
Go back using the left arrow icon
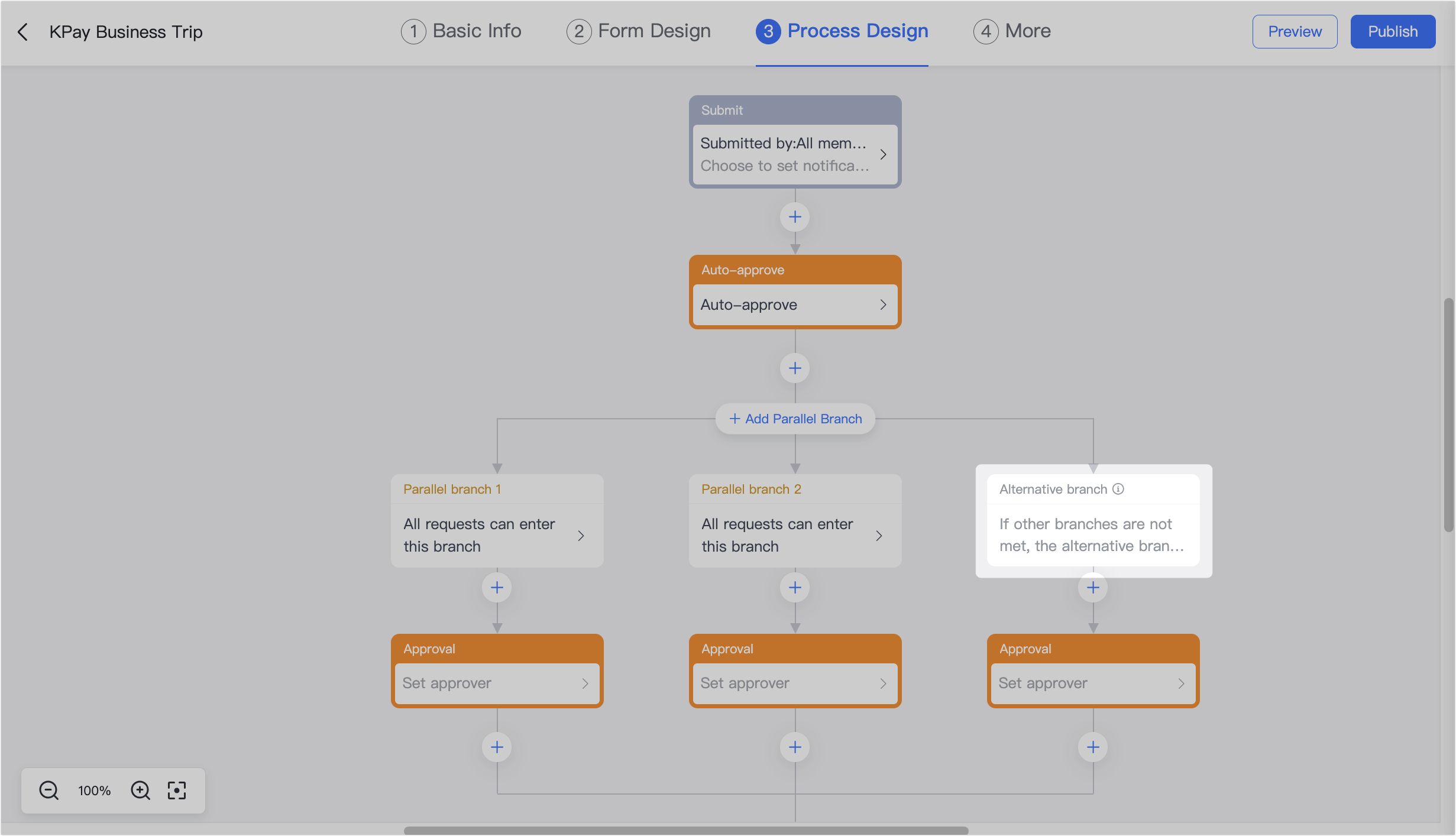point(23,31)
